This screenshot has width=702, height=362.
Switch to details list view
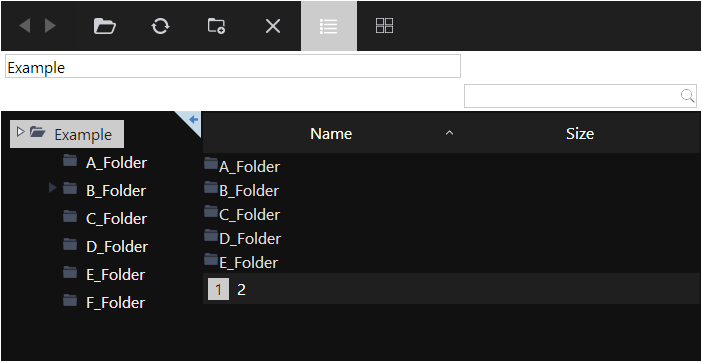(329, 26)
